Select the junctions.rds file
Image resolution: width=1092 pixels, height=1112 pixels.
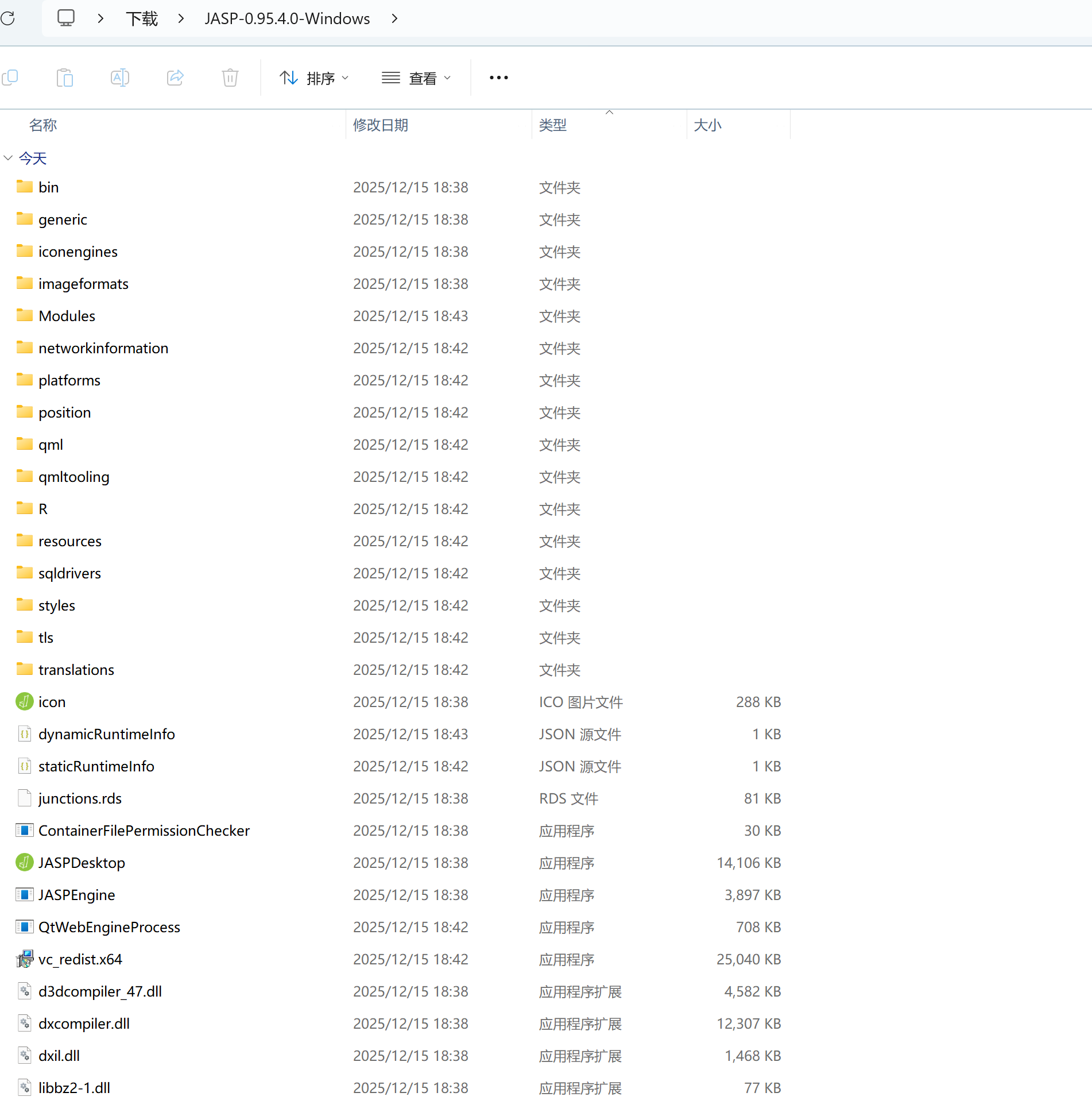click(80, 798)
